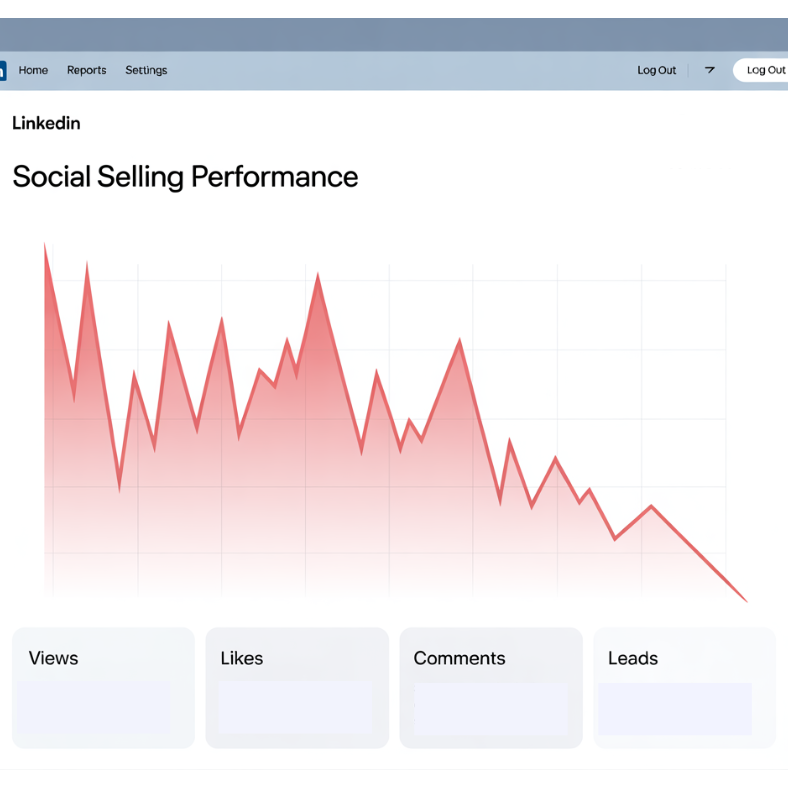Click the Views card title

(53, 658)
